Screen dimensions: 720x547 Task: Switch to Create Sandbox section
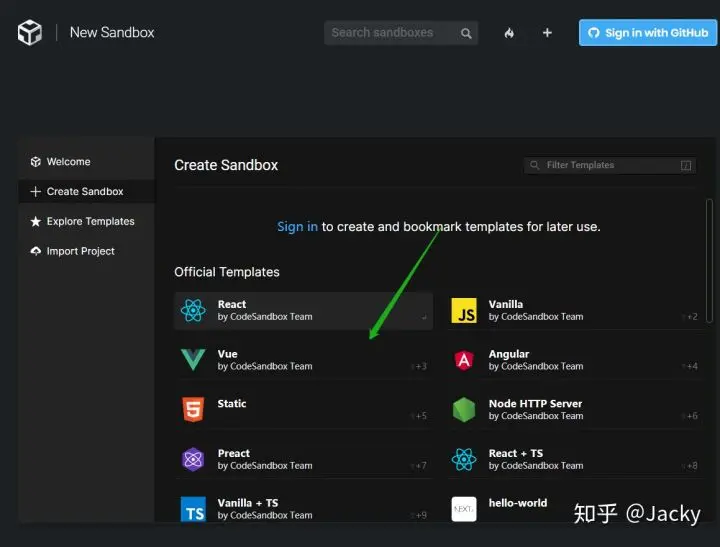pos(85,191)
